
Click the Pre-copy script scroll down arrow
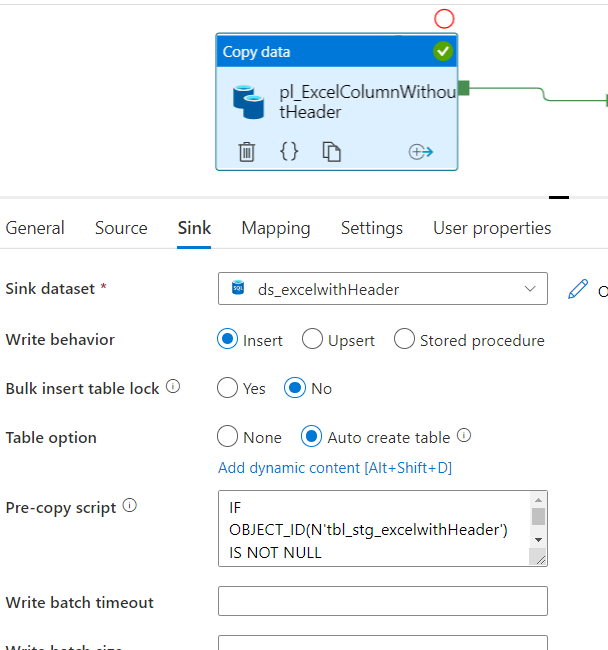pyautogui.click(x=538, y=540)
